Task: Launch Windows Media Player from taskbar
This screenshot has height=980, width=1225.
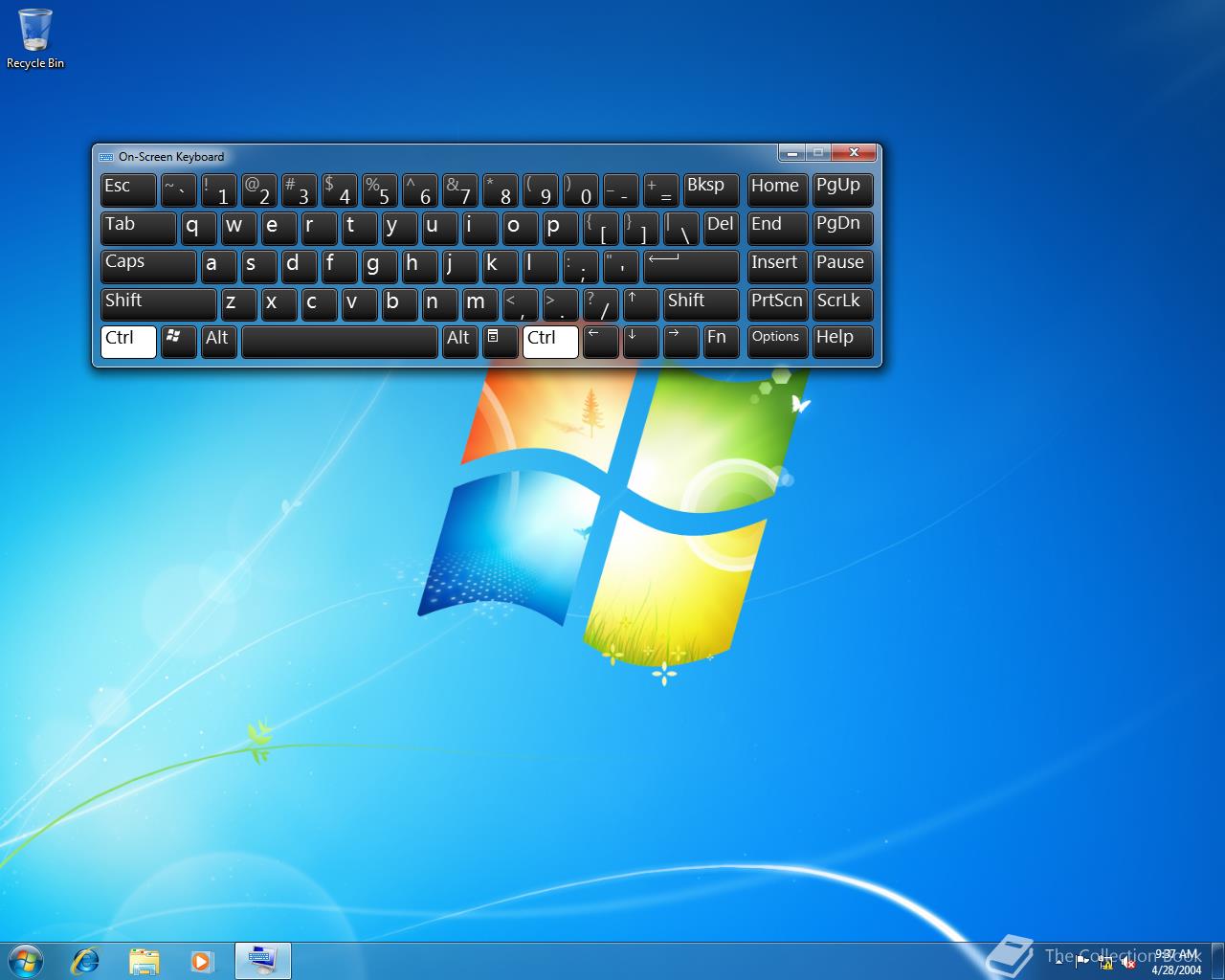Action: coord(202,960)
